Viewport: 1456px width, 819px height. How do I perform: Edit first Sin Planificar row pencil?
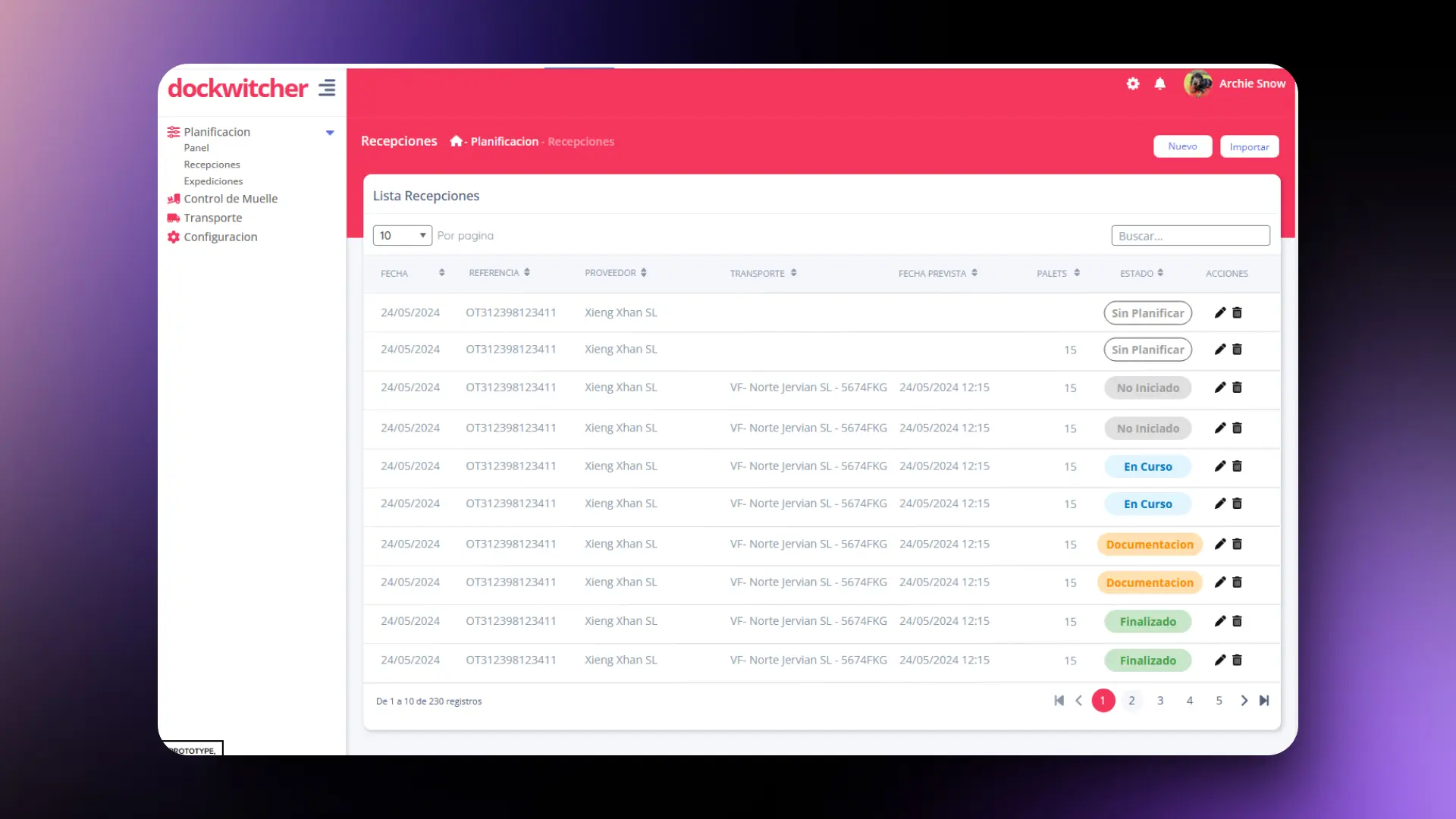click(x=1220, y=312)
